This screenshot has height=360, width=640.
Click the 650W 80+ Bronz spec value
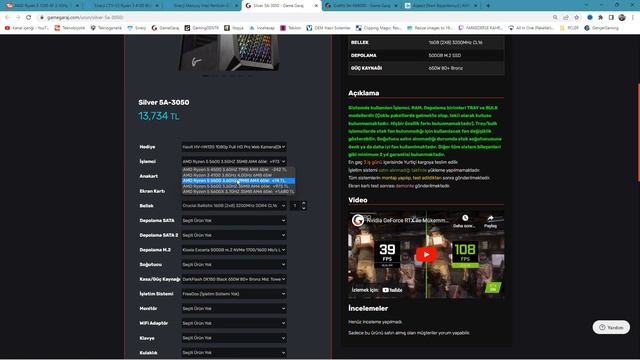(446, 68)
